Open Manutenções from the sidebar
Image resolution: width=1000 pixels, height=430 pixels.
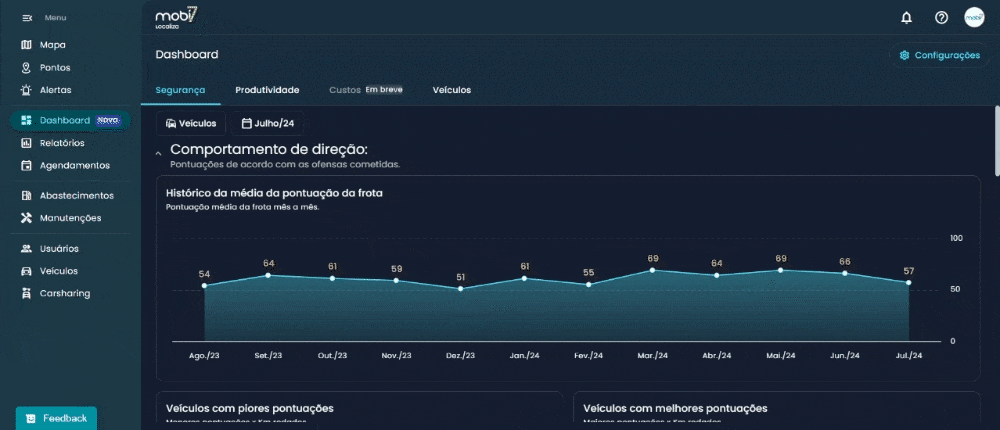70,218
